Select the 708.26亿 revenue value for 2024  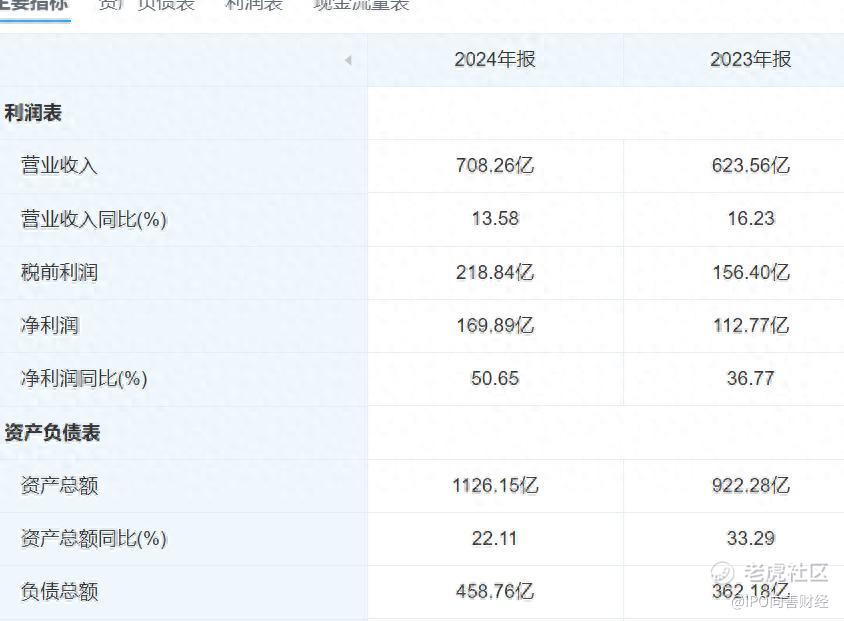click(x=495, y=165)
